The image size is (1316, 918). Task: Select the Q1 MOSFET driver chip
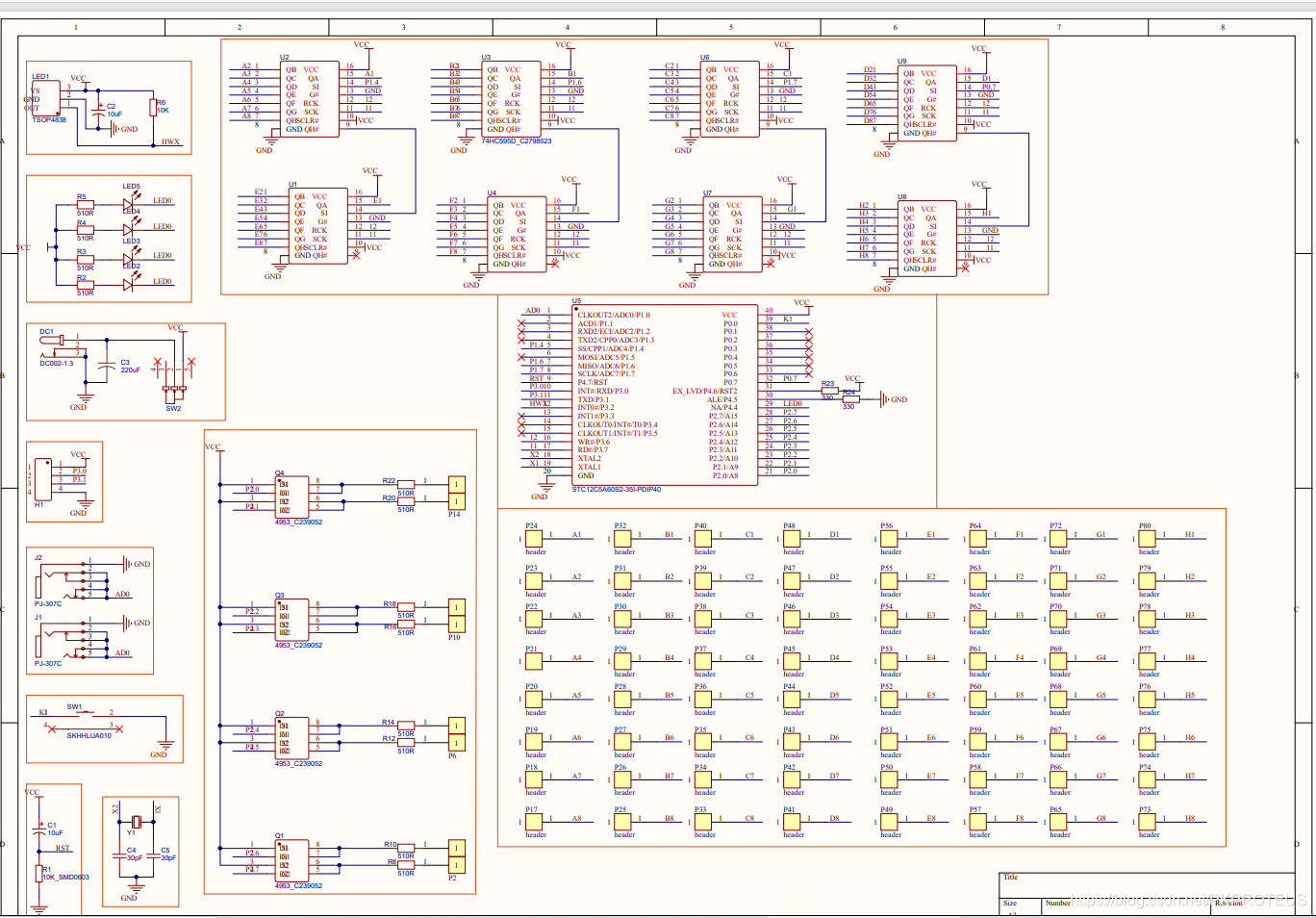[291, 861]
